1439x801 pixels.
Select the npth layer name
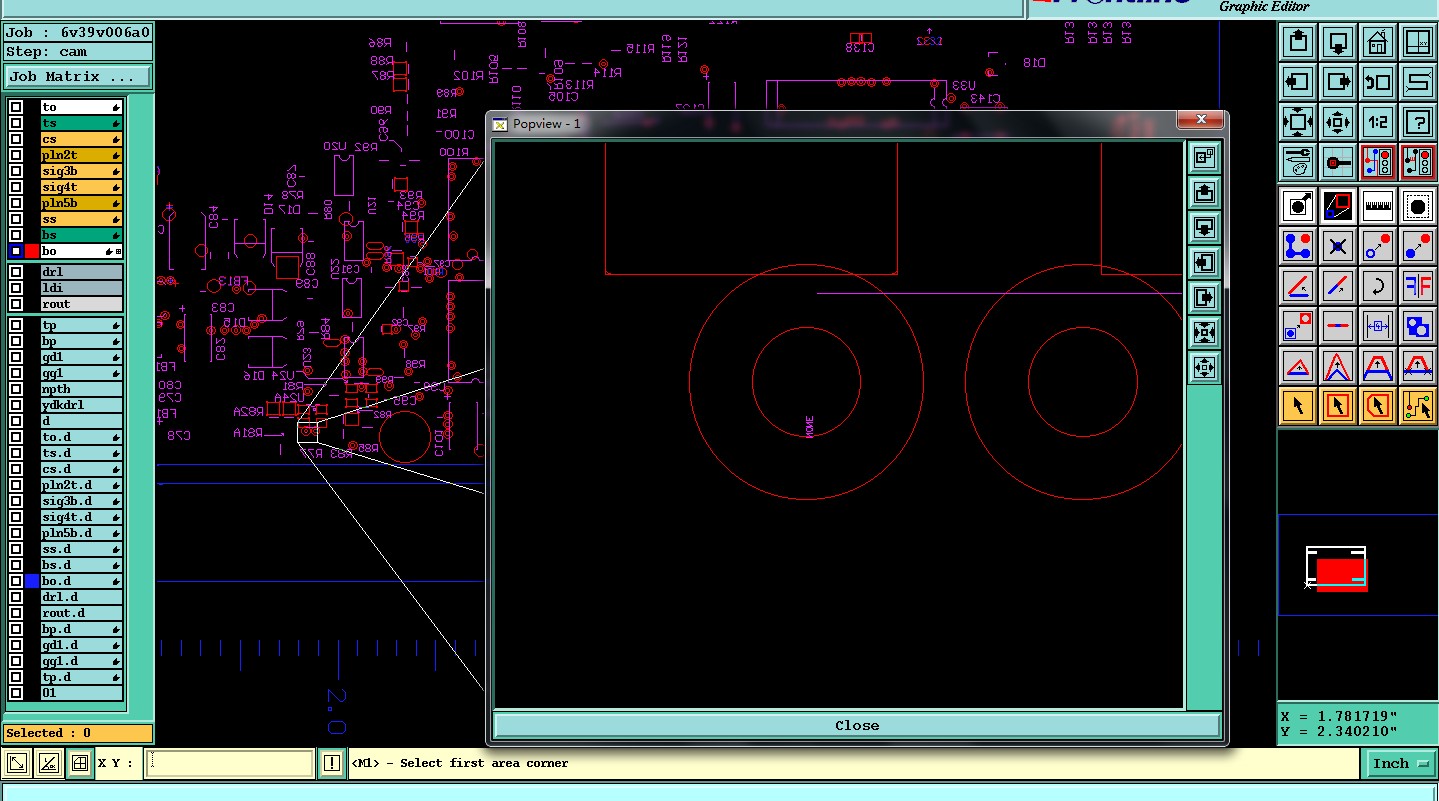click(81, 389)
